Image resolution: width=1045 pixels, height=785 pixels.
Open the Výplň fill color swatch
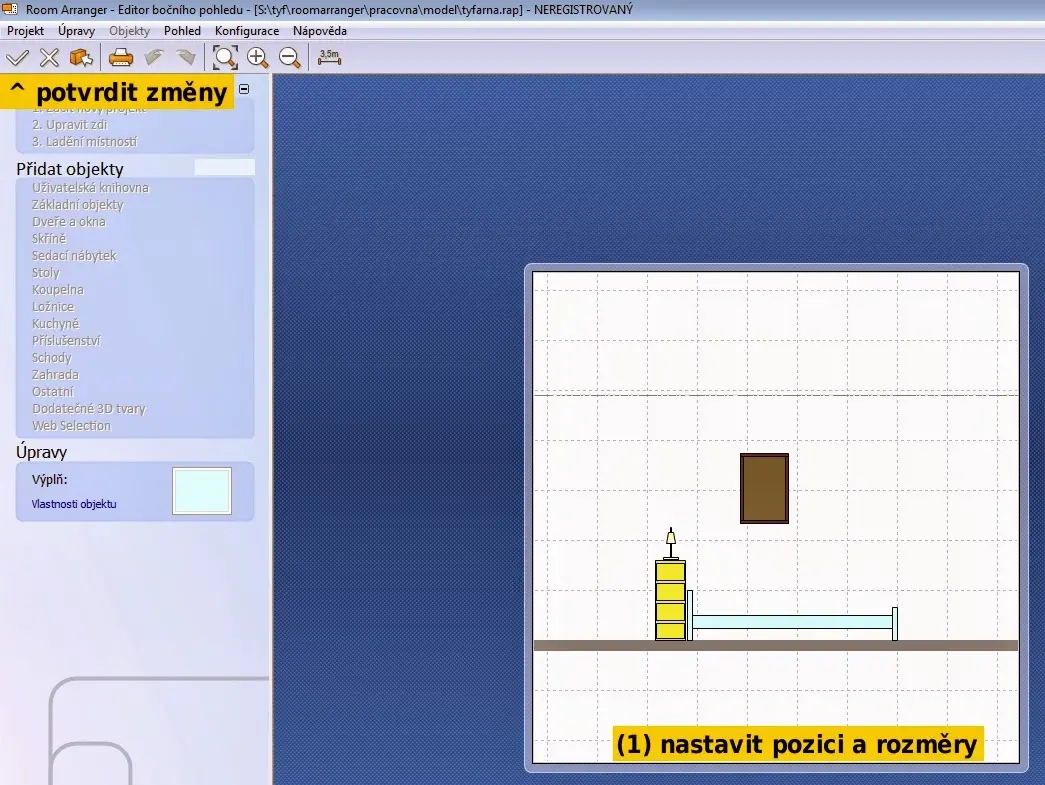coord(202,491)
